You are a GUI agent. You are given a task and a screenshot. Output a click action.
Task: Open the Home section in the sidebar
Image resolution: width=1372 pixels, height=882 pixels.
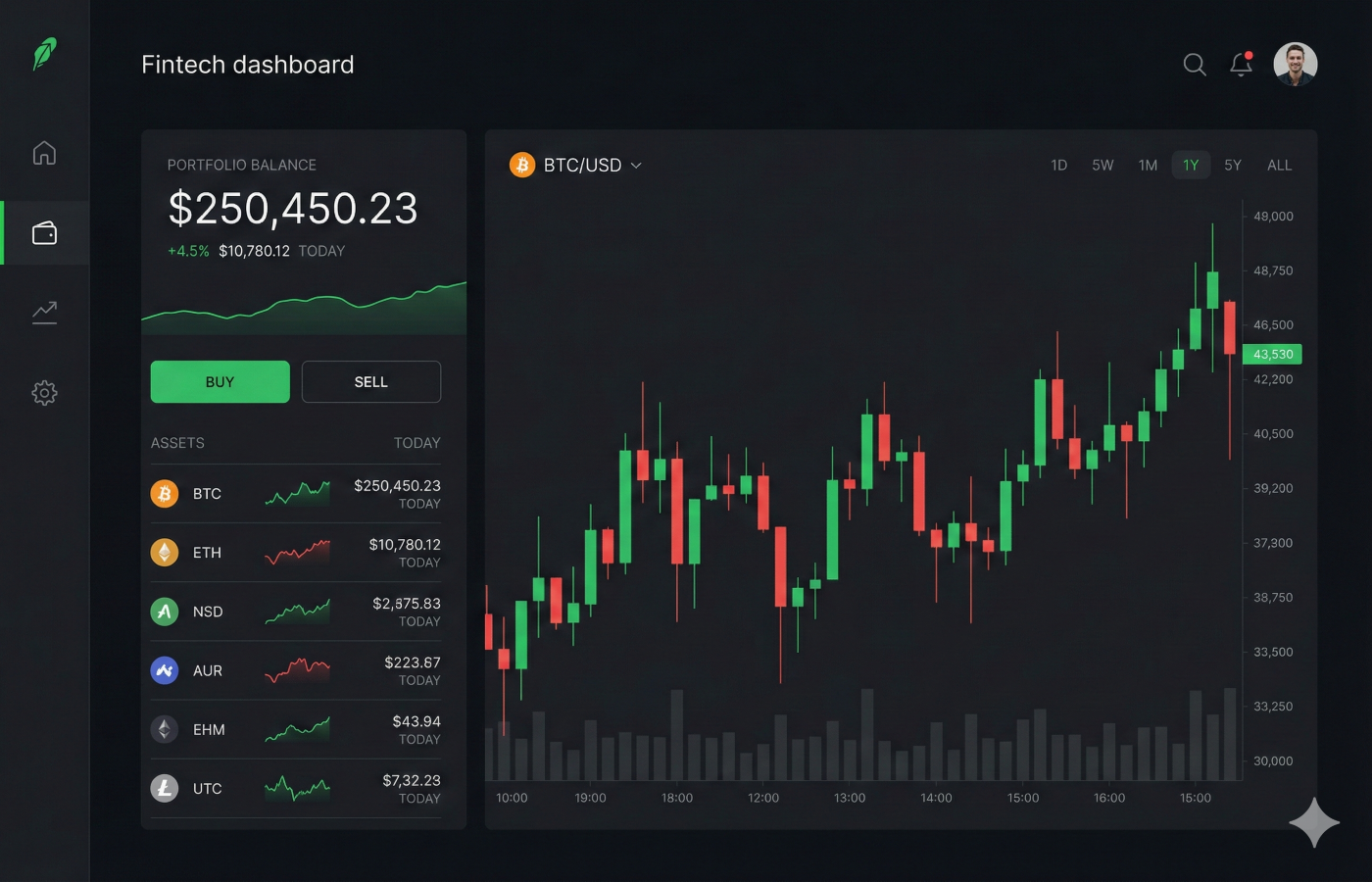click(x=44, y=152)
